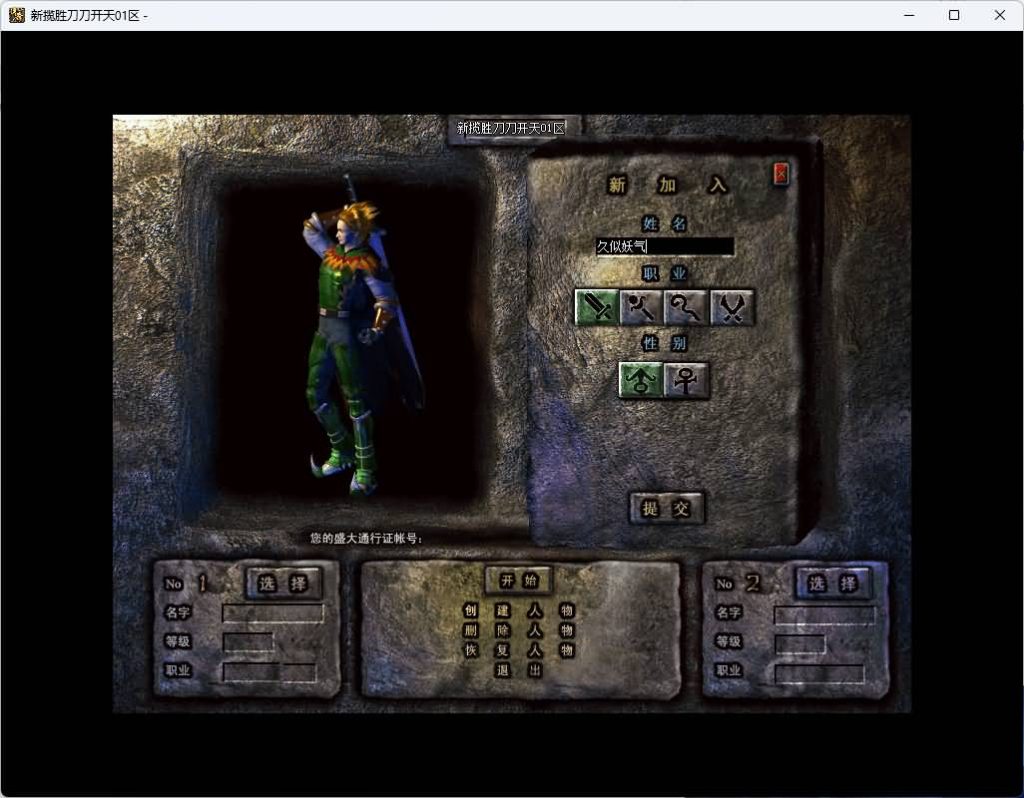This screenshot has width=1024, height=798.
Task: Choose the Wizard class icon
Action: coord(642,307)
